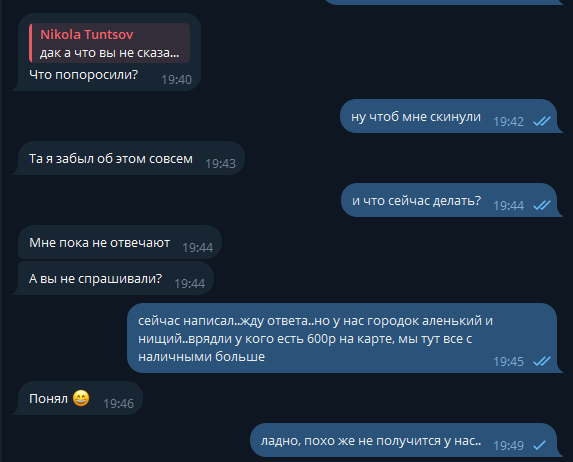Click the 'Понял' message bubble
The height and width of the screenshot is (462, 573).
point(77,398)
